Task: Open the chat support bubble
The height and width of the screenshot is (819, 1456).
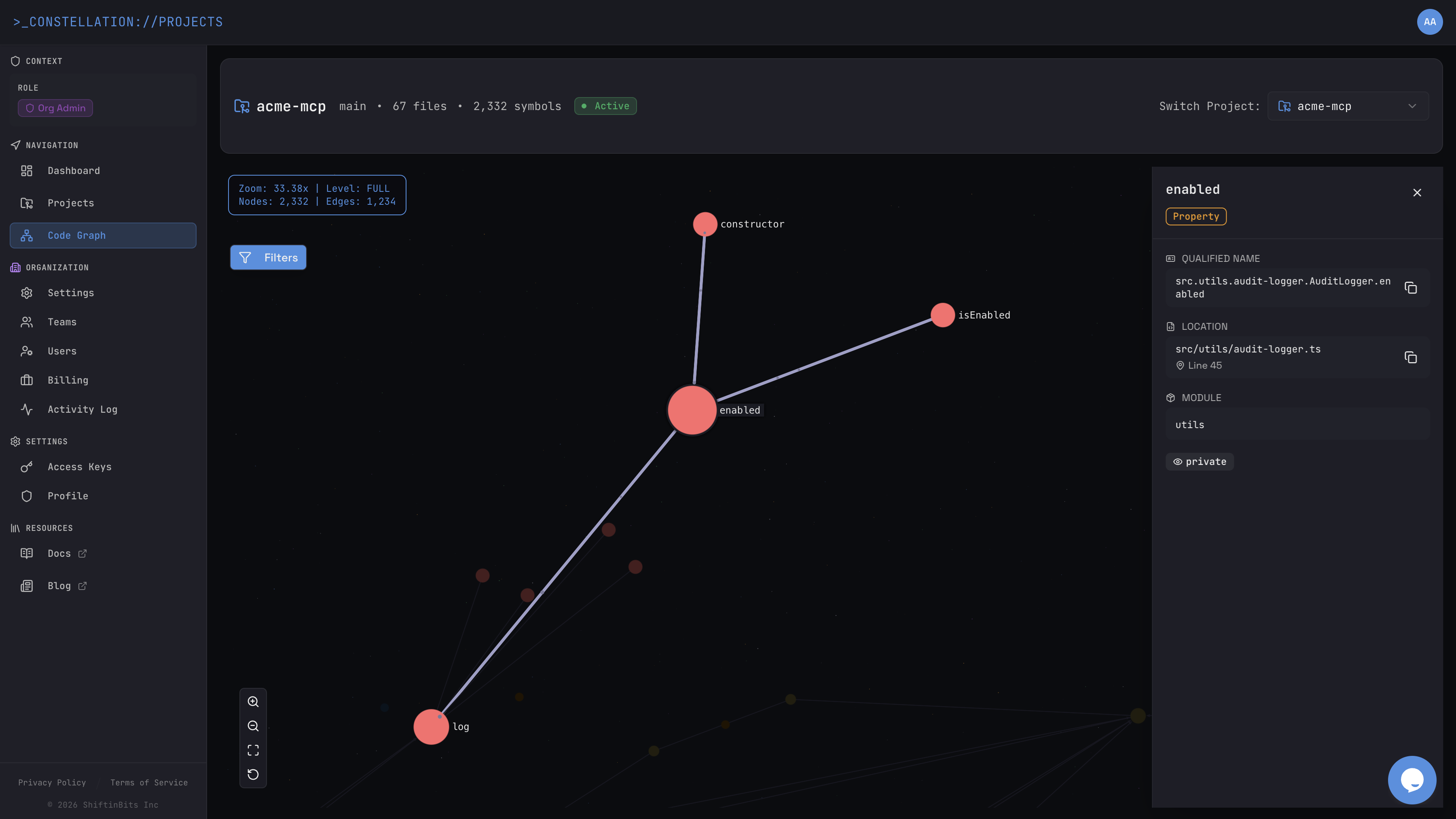Action: (x=1412, y=780)
